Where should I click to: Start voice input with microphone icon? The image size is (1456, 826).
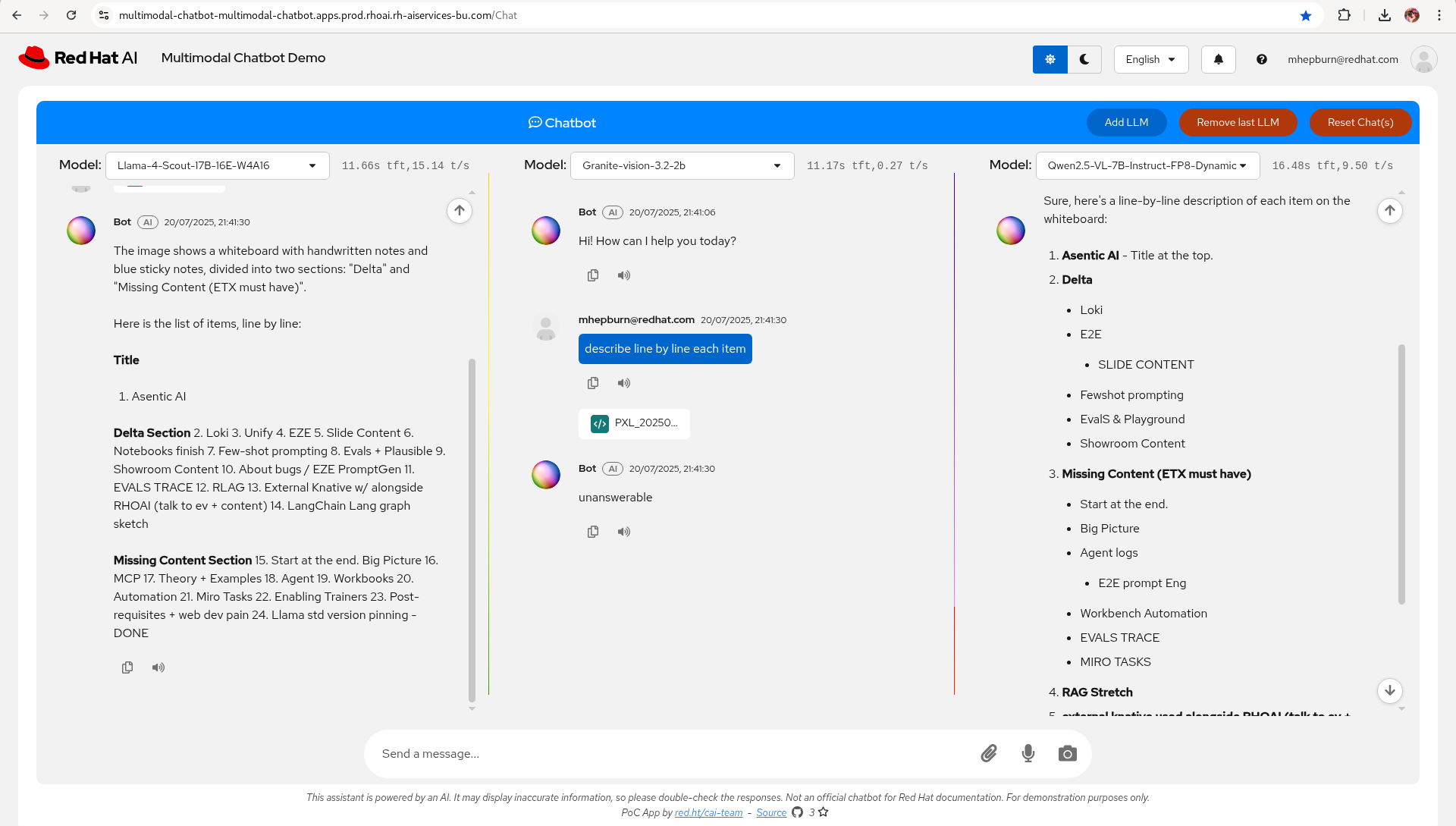click(1028, 753)
